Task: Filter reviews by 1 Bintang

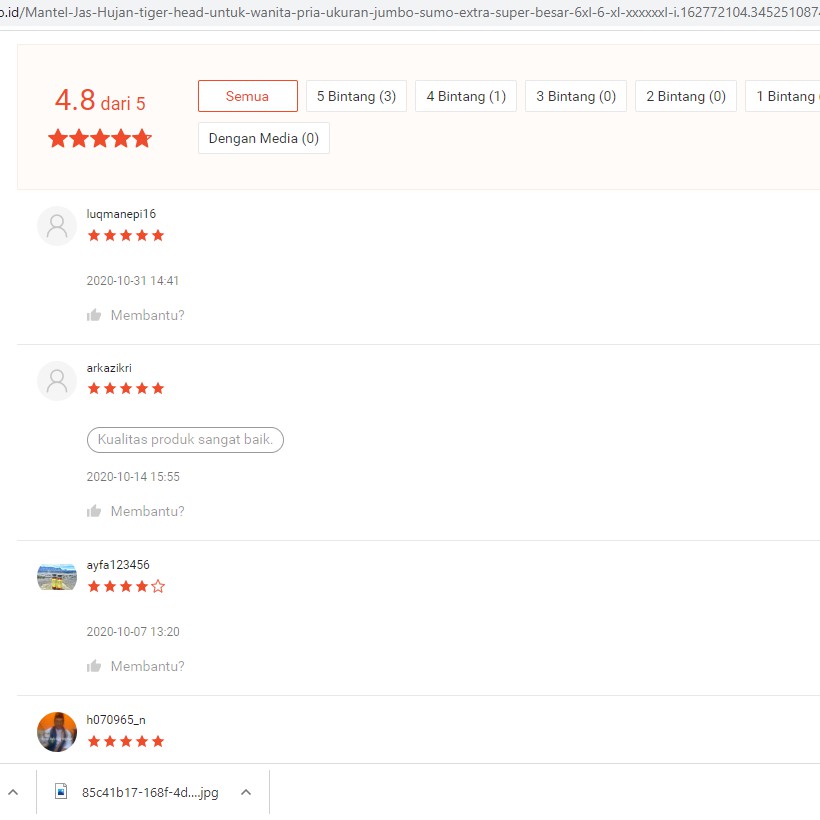Action: [783, 96]
